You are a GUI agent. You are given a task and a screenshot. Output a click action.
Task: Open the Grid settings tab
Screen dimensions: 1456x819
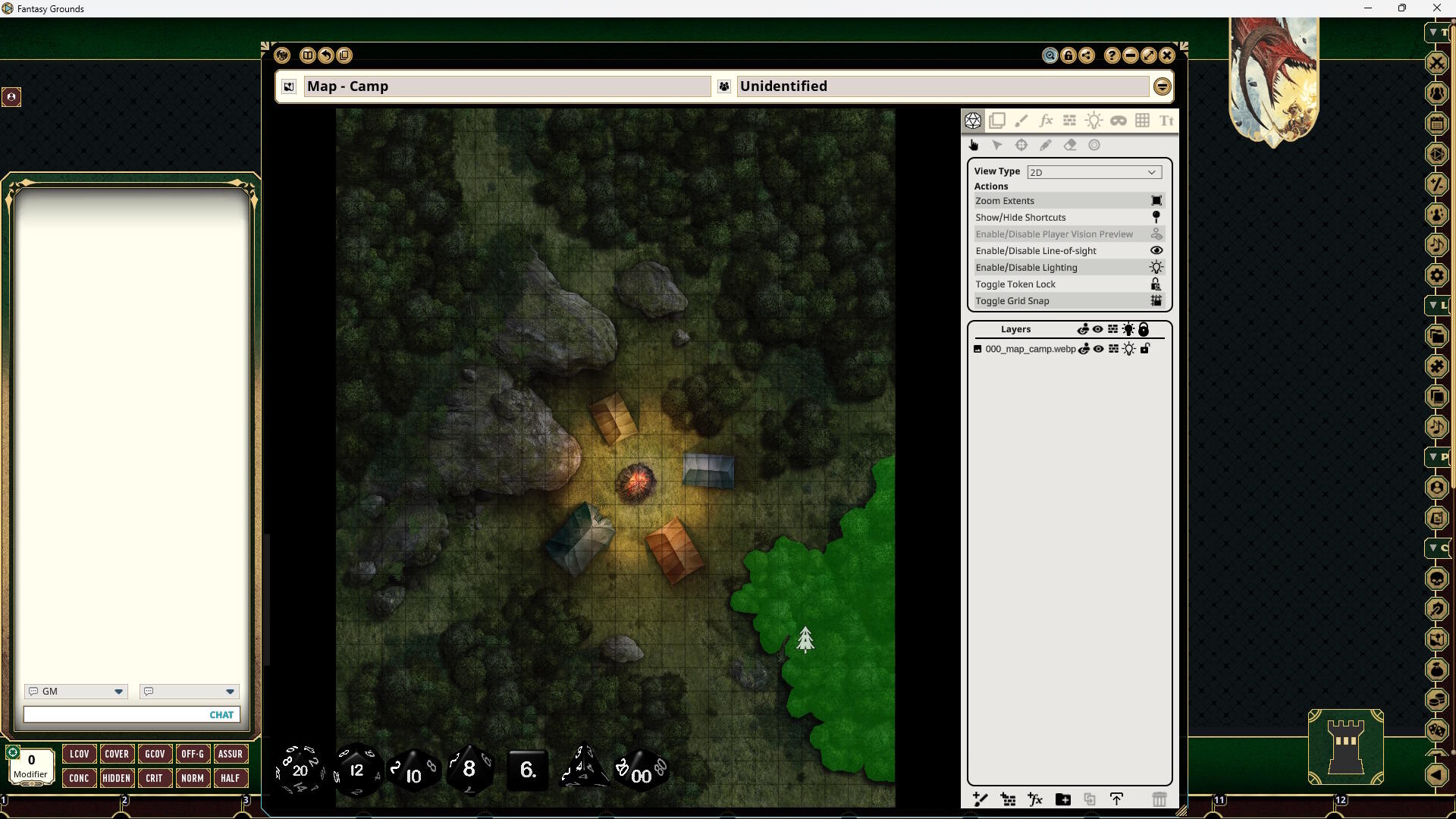(1143, 121)
